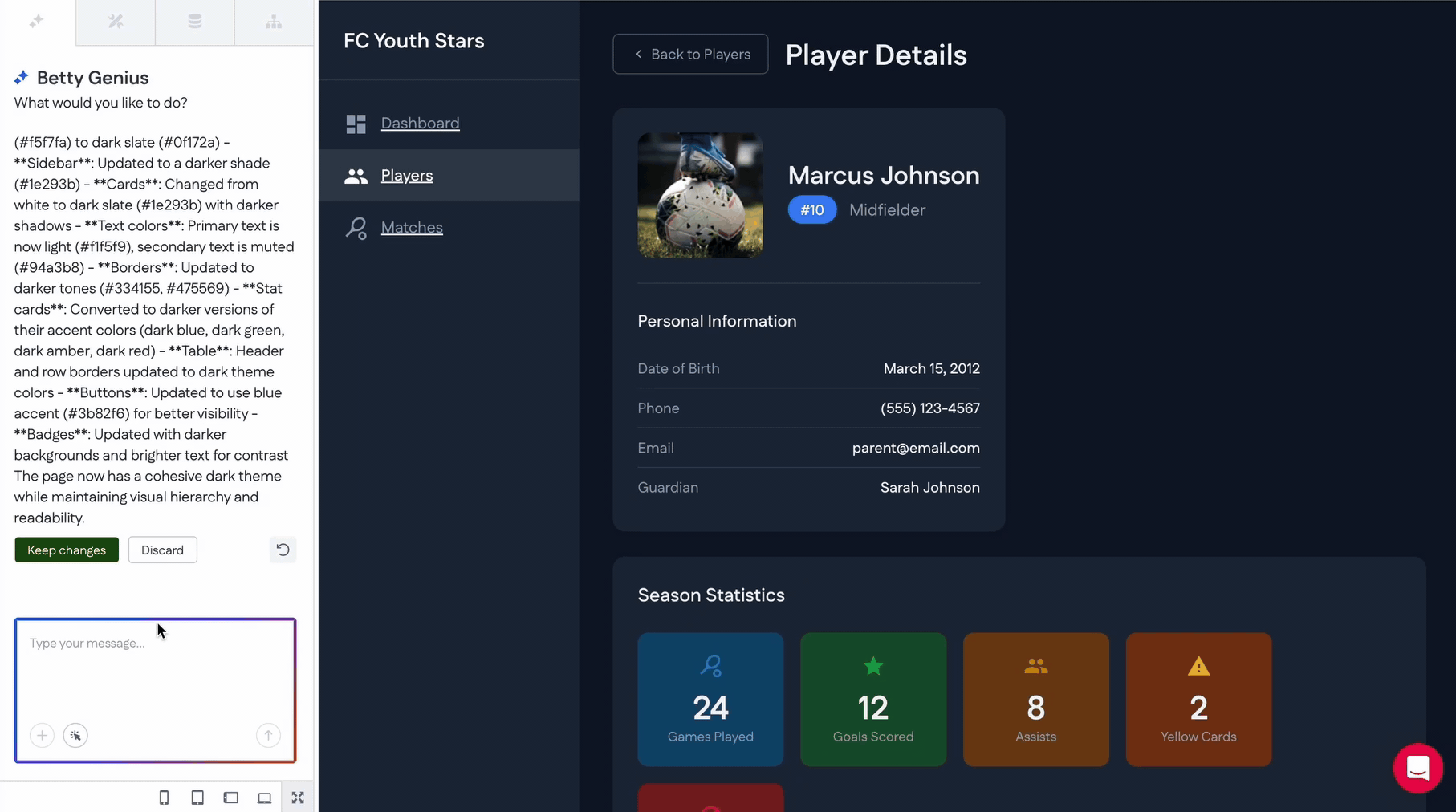Switch preview to laptop view

[x=264, y=798]
